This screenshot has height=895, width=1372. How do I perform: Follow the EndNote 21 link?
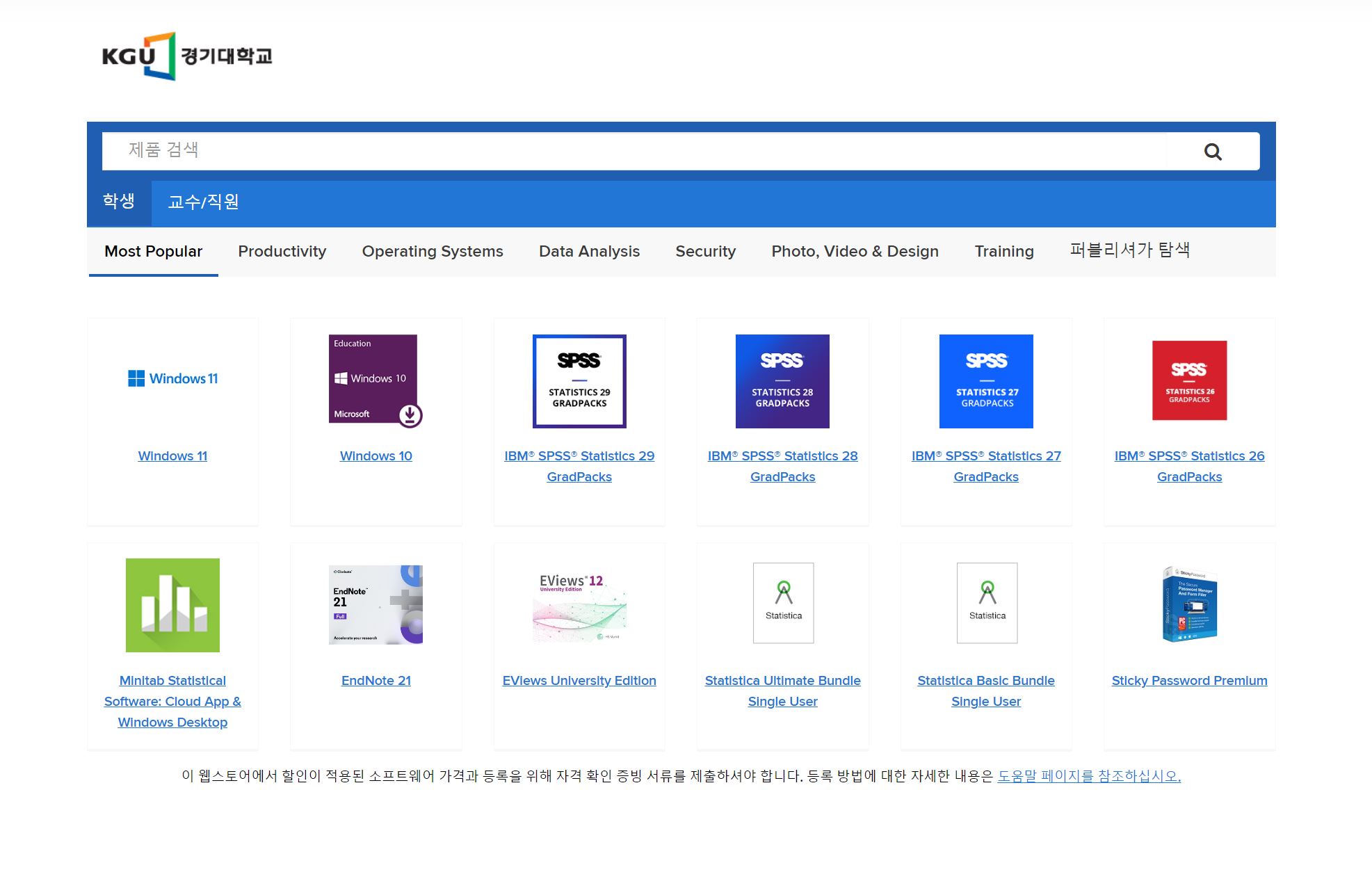tap(376, 681)
